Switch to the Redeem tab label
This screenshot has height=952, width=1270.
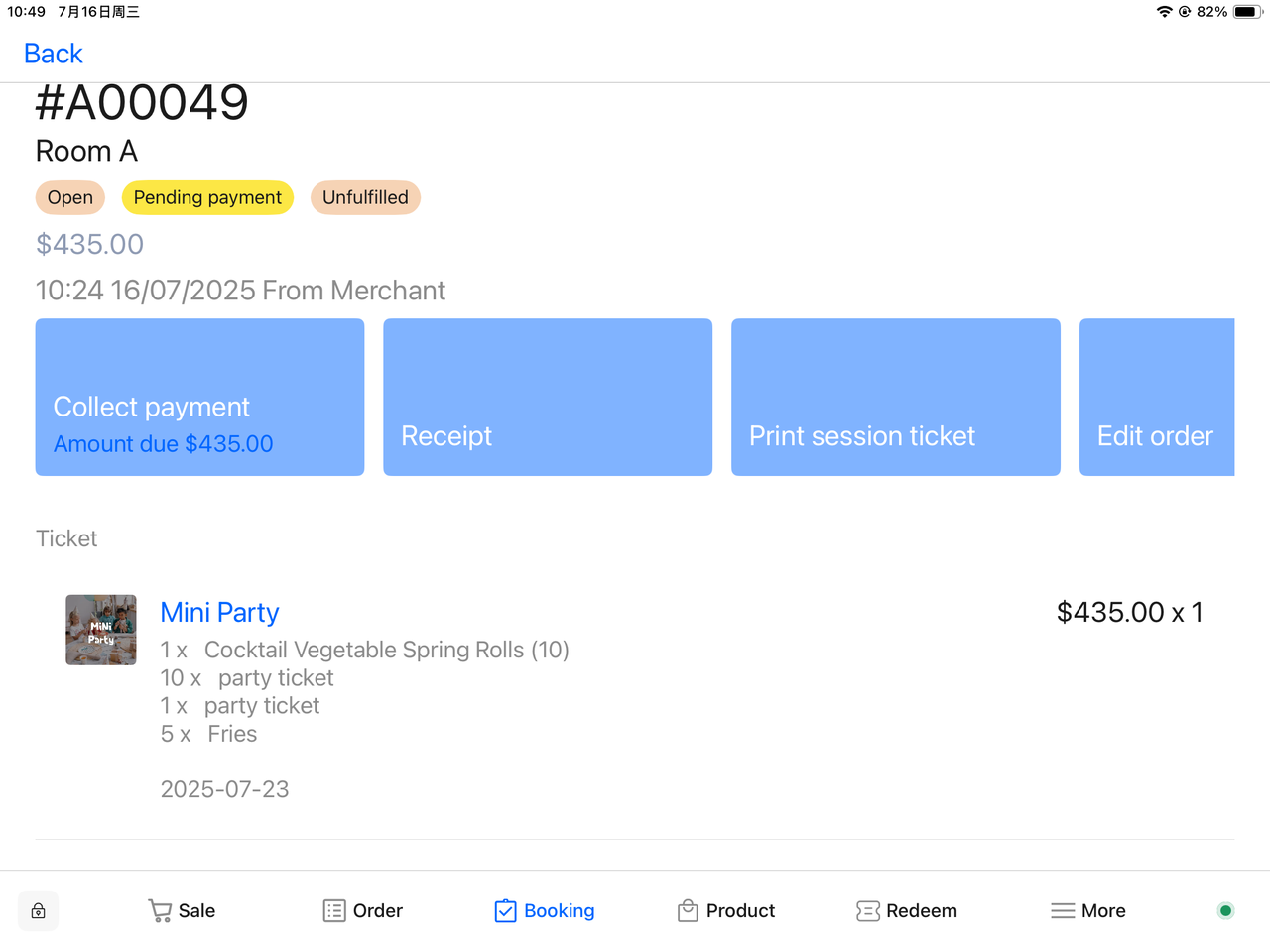(922, 911)
